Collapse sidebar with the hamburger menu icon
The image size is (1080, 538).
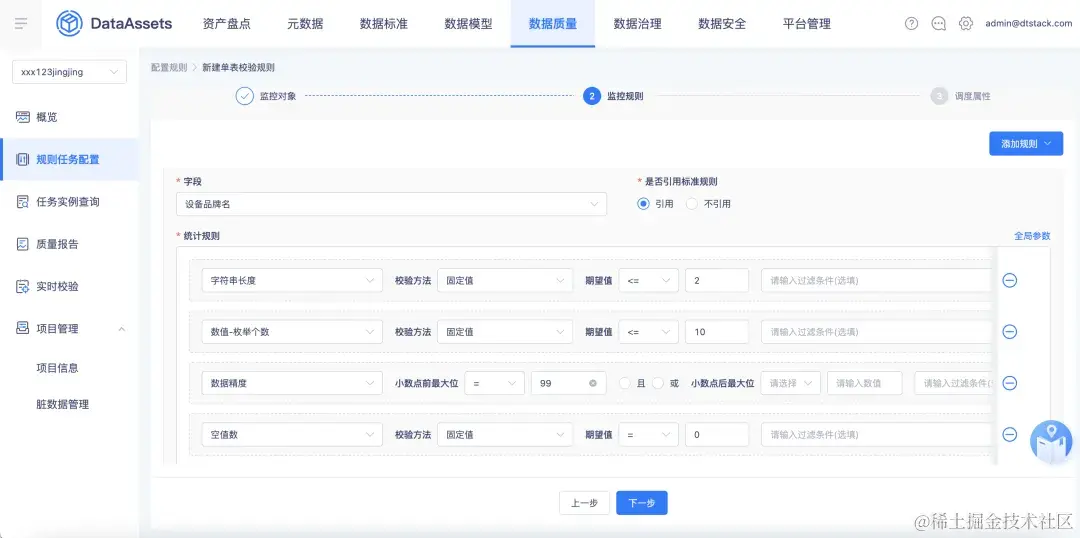pos(21,23)
